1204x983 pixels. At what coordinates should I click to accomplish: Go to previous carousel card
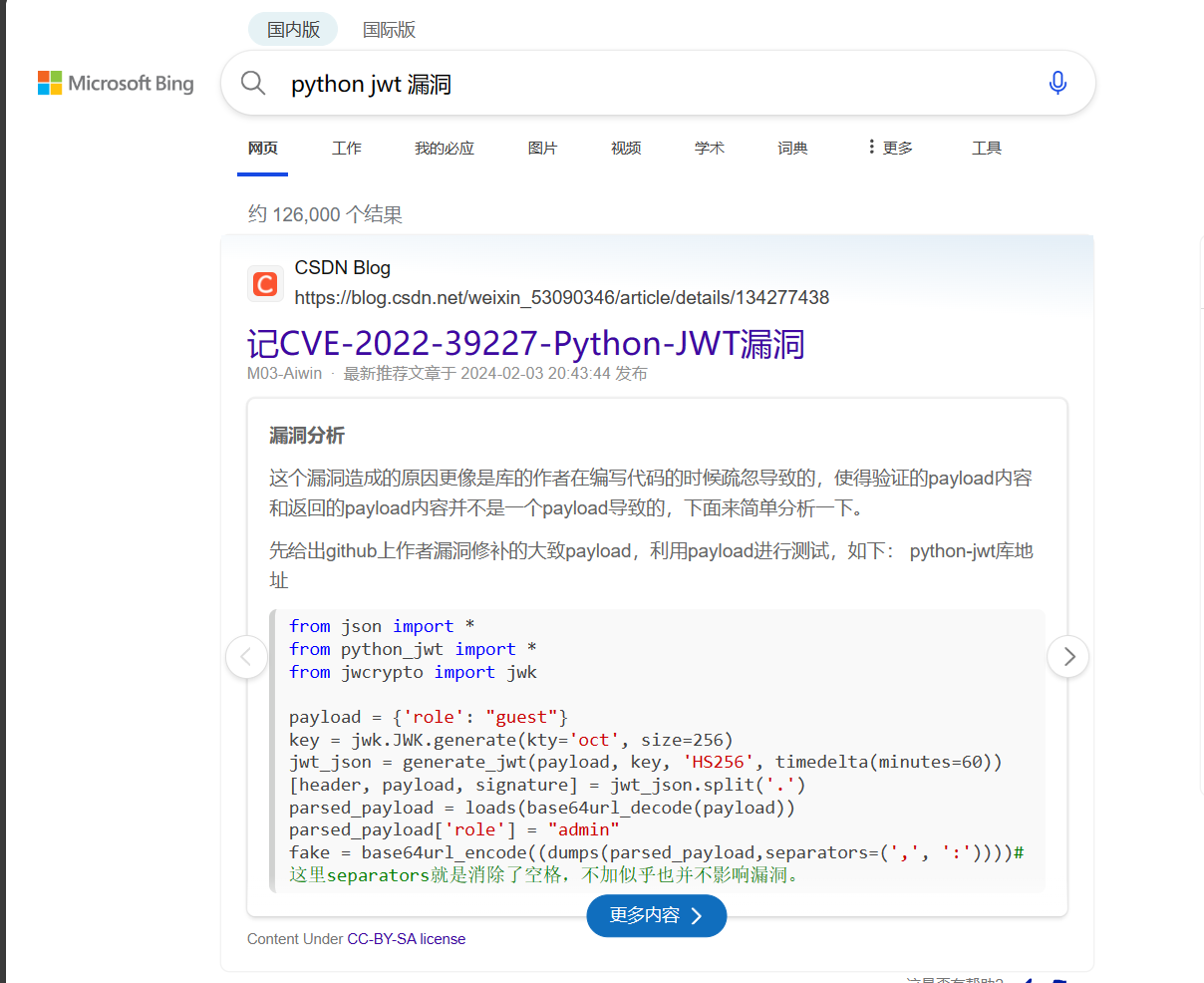[x=246, y=656]
